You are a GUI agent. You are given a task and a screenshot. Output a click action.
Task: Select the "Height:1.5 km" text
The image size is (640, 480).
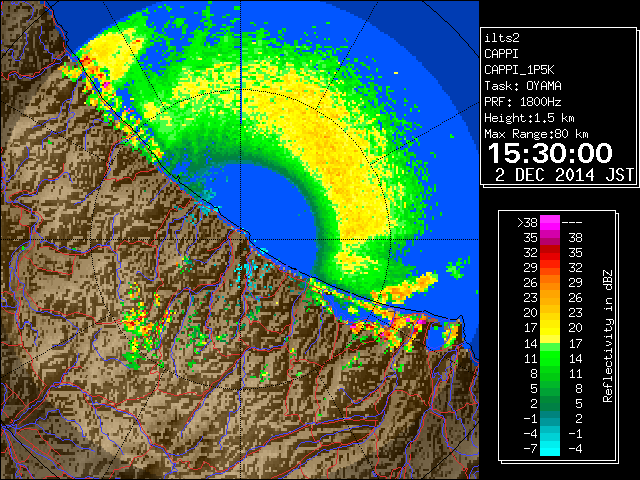click(x=529, y=118)
